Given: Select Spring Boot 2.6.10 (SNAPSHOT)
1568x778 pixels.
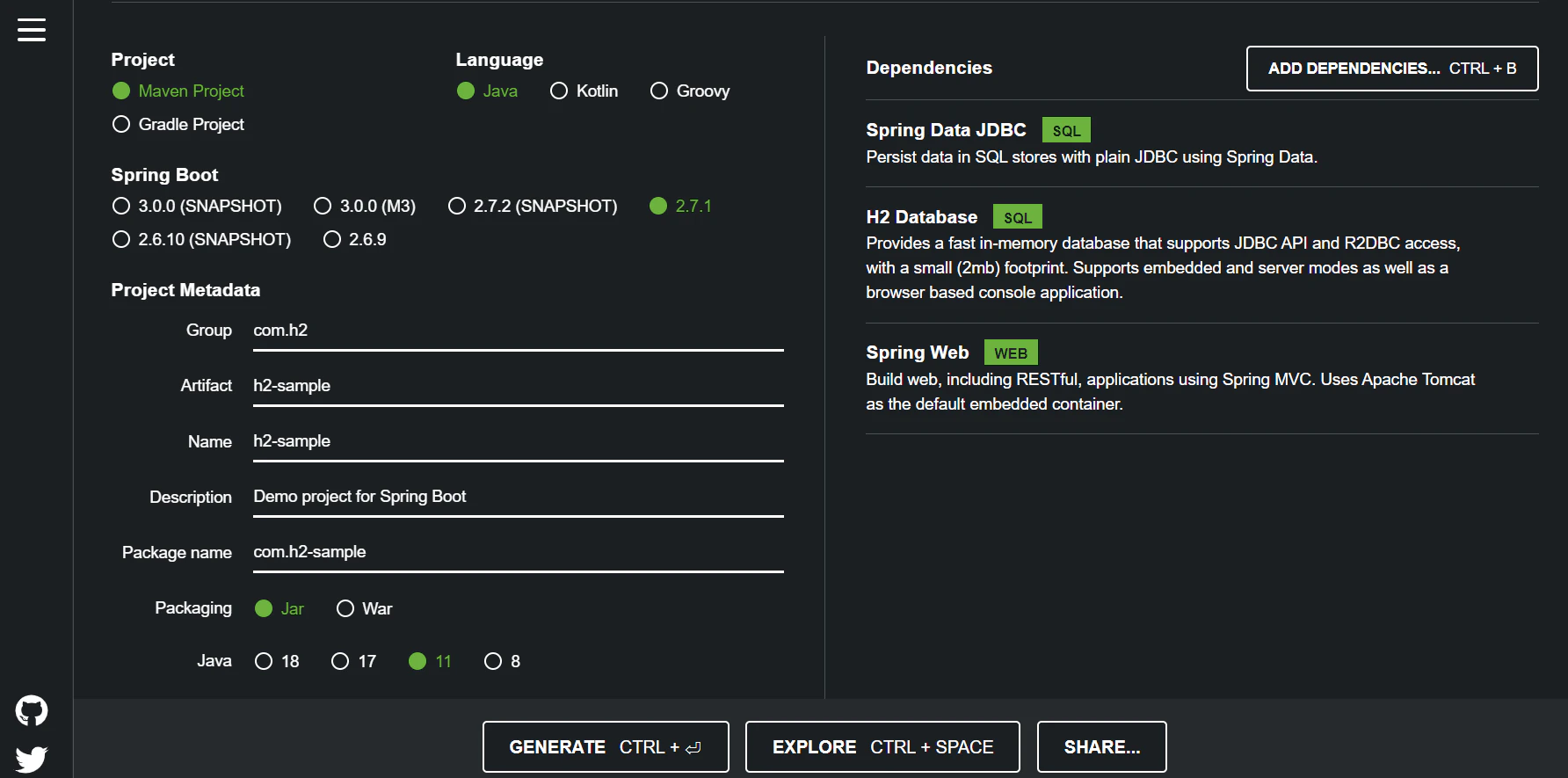Looking at the screenshot, I should 202,239.
